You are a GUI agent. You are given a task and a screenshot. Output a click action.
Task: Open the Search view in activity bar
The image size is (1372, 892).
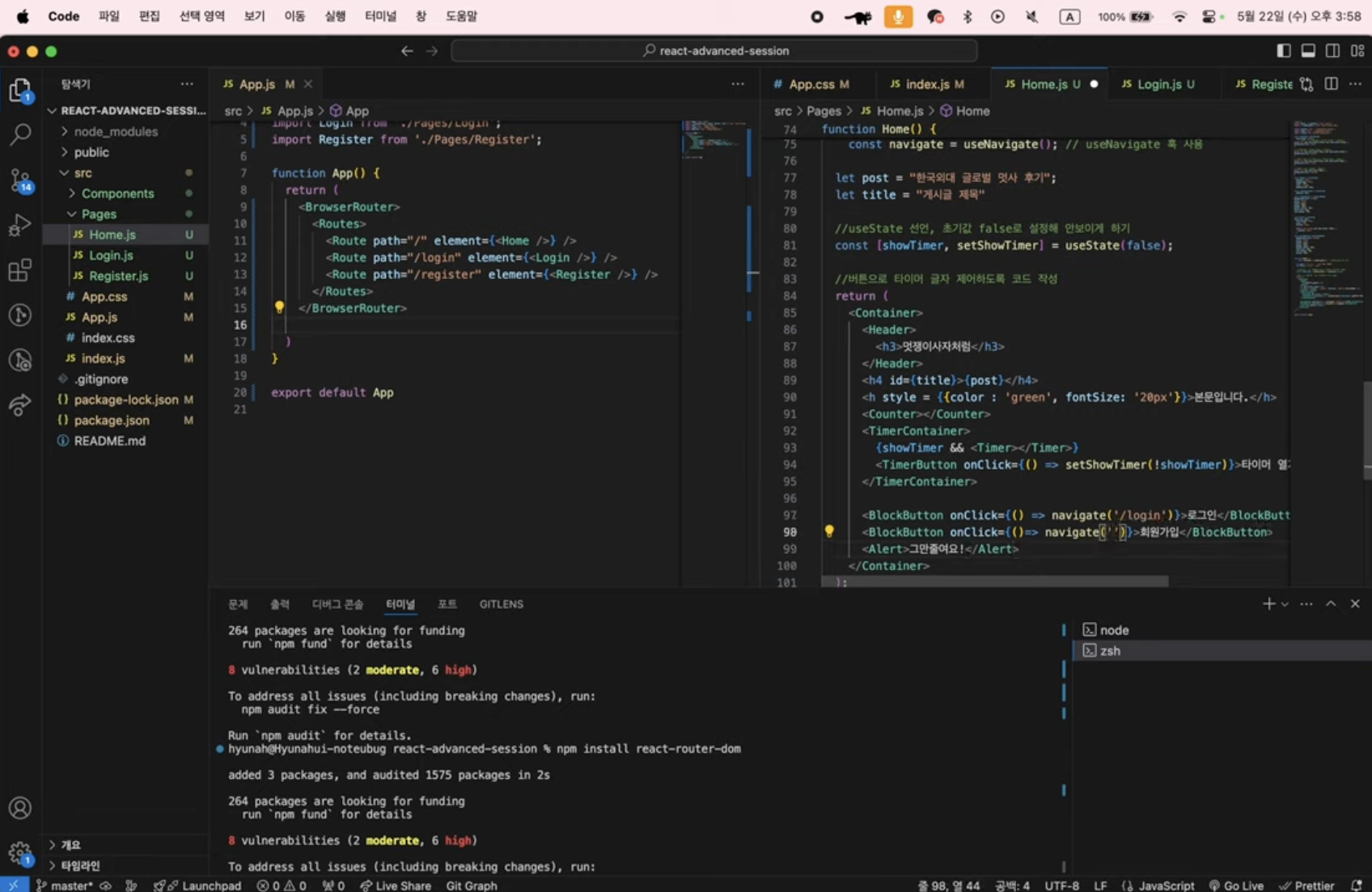(x=20, y=134)
